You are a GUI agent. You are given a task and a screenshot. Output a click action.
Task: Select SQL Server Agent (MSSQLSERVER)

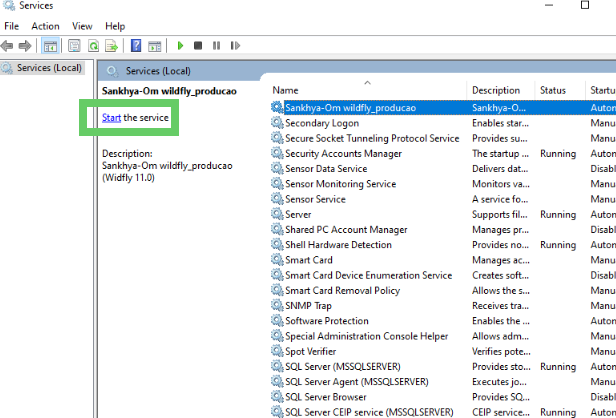click(x=357, y=382)
